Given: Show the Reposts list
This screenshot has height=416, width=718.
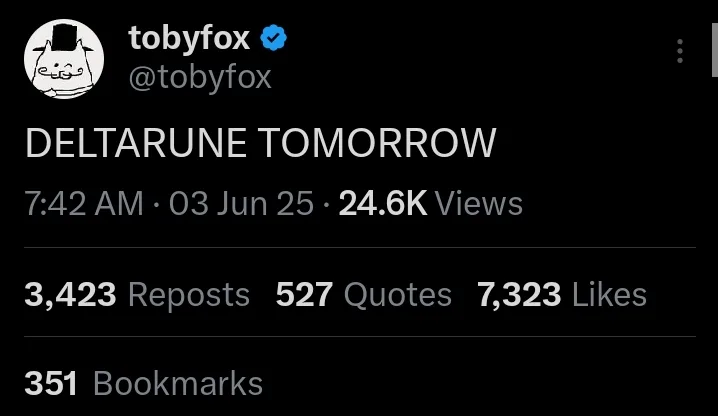Looking at the screenshot, I should pyautogui.click(x=189, y=295).
